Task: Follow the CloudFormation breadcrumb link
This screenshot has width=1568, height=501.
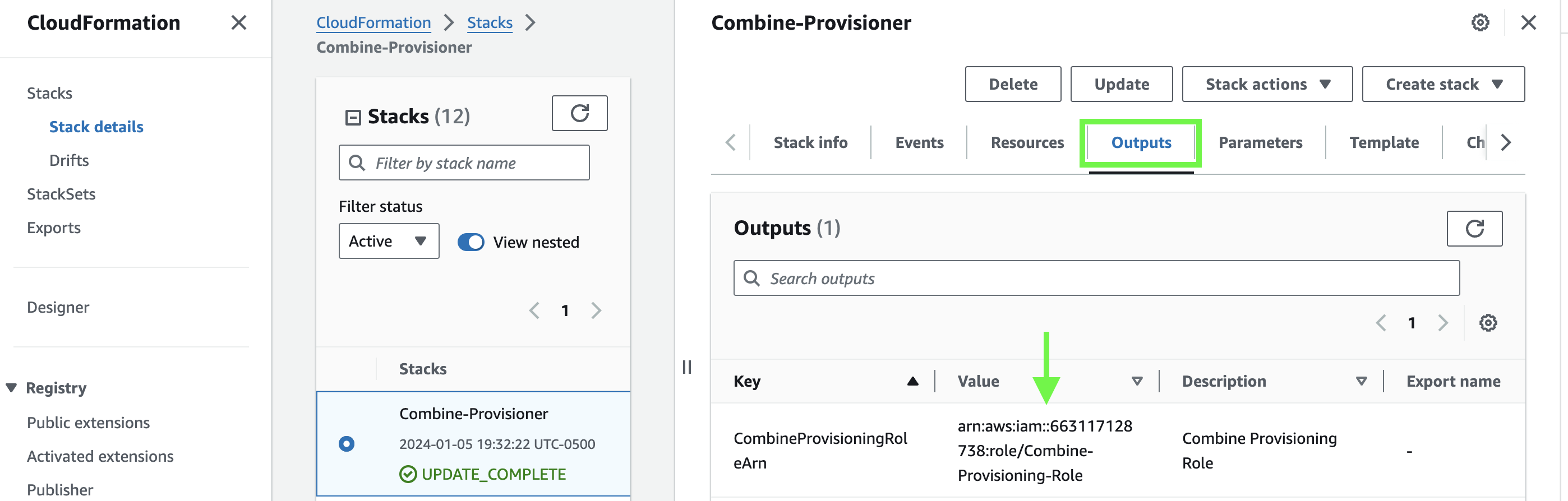Action: [373, 23]
